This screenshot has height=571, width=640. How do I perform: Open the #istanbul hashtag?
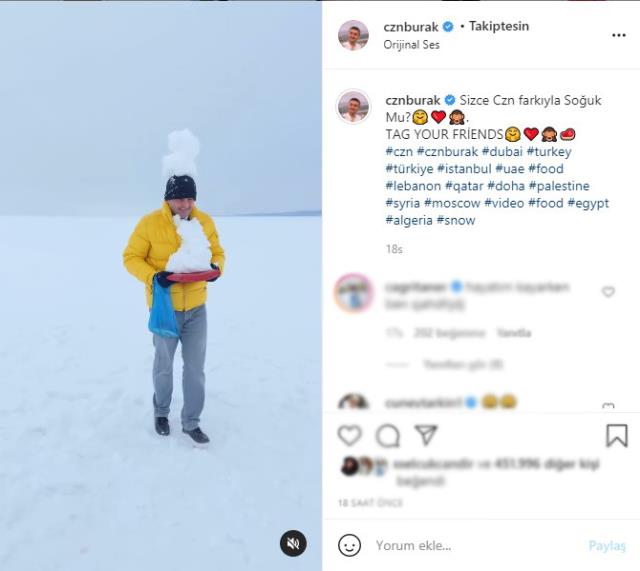click(x=464, y=169)
